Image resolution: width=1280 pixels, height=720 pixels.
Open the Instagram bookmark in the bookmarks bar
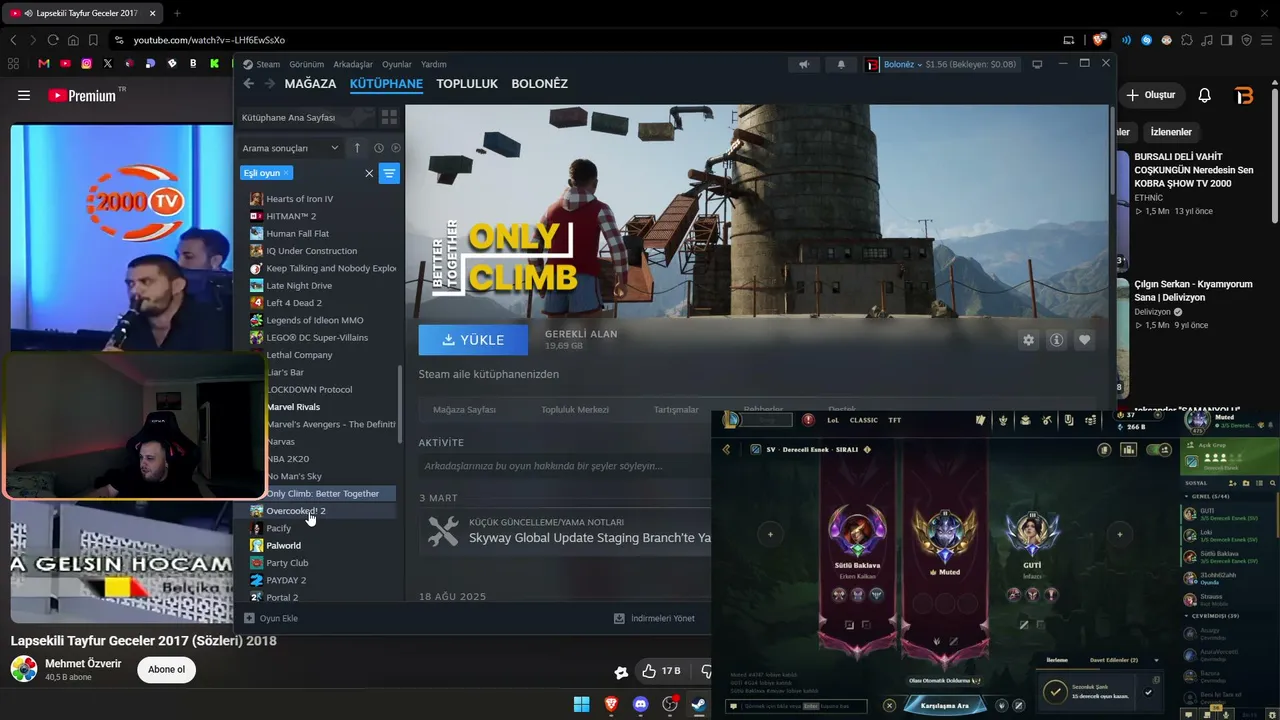pos(87,63)
